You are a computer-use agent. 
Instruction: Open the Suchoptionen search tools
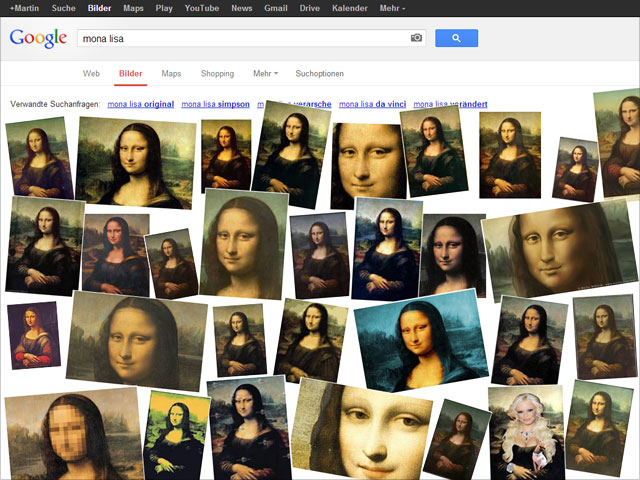tap(320, 73)
